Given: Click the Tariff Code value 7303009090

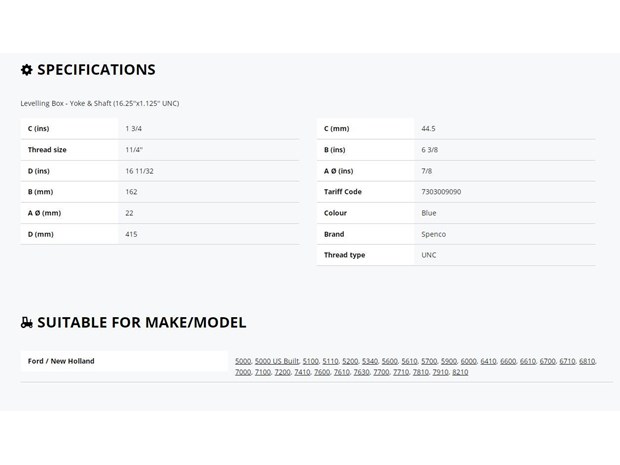Looking at the screenshot, I should point(441,192).
